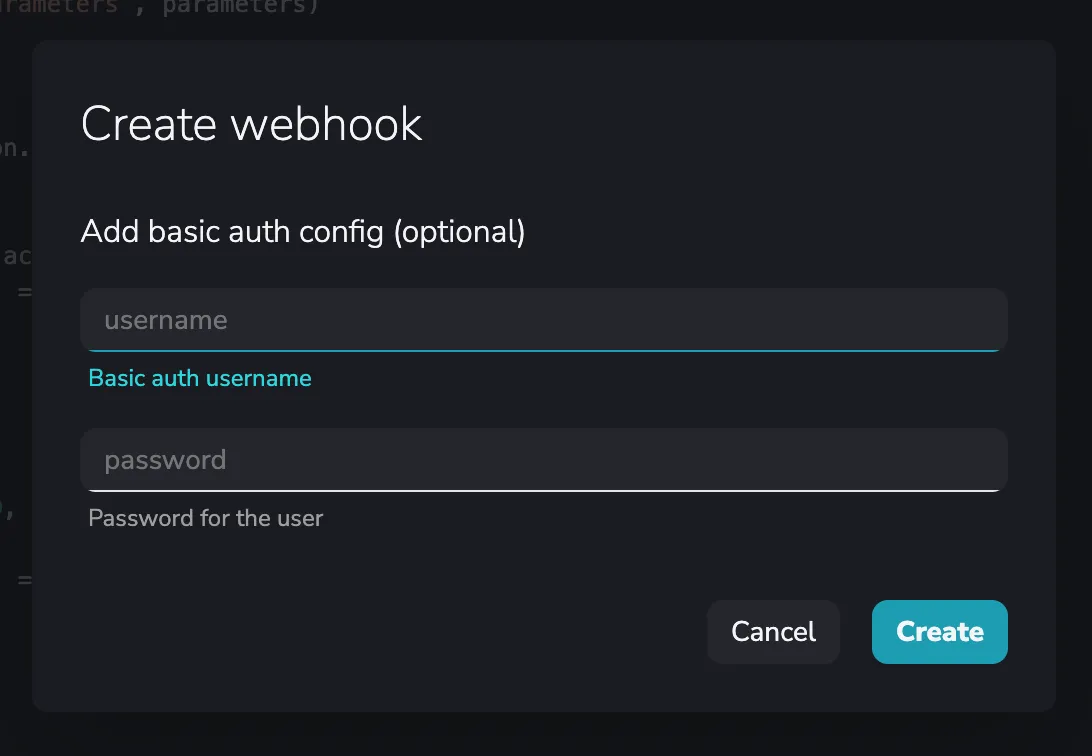Click the white underline of the password field
The height and width of the screenshot is (756, 1092).
pos(543,490)
